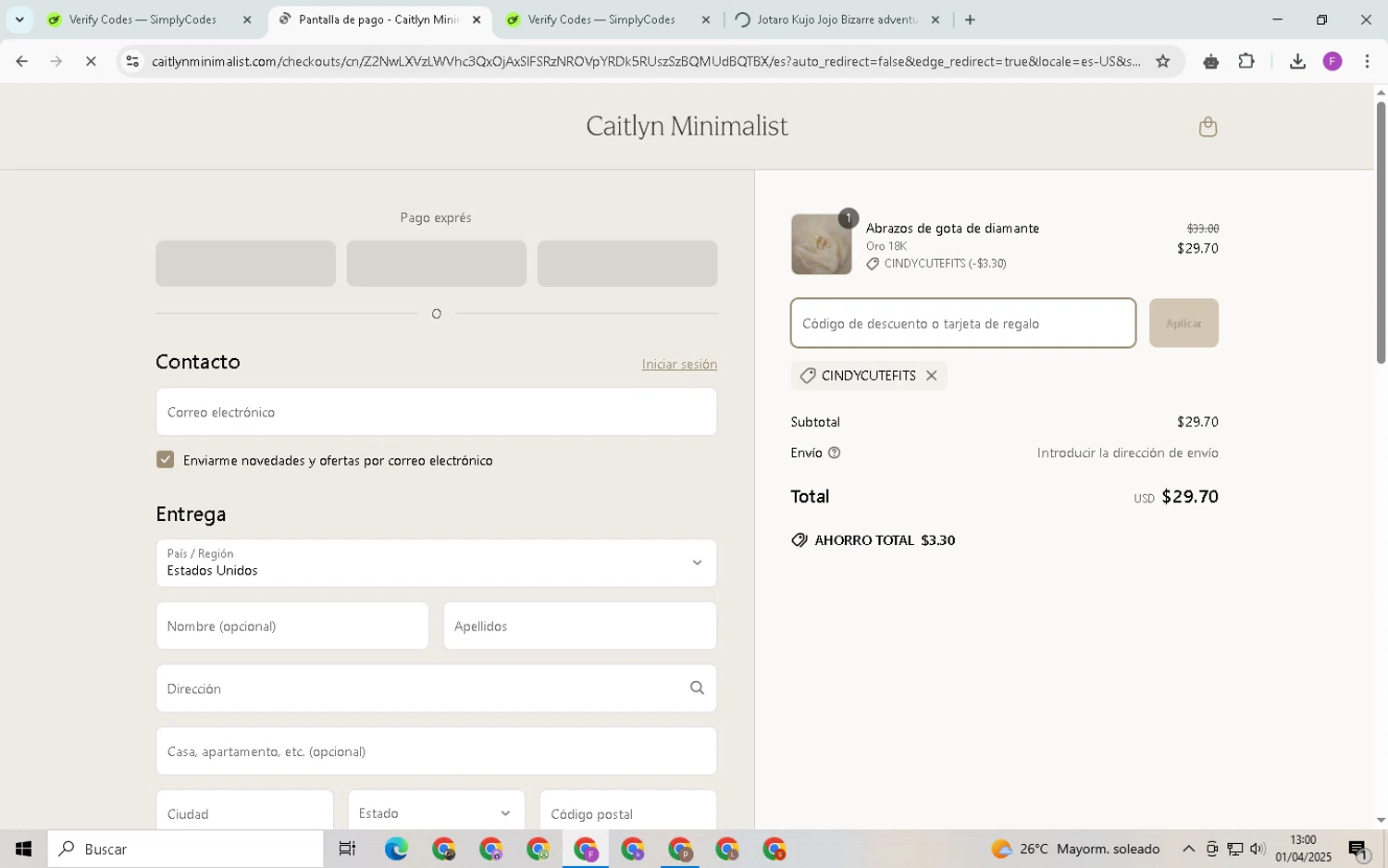Image resolution: width=1388 pixels, height=868 pixels.
Task: Click the page vertical scrollbar
Action: click(x=1381, y=232)
